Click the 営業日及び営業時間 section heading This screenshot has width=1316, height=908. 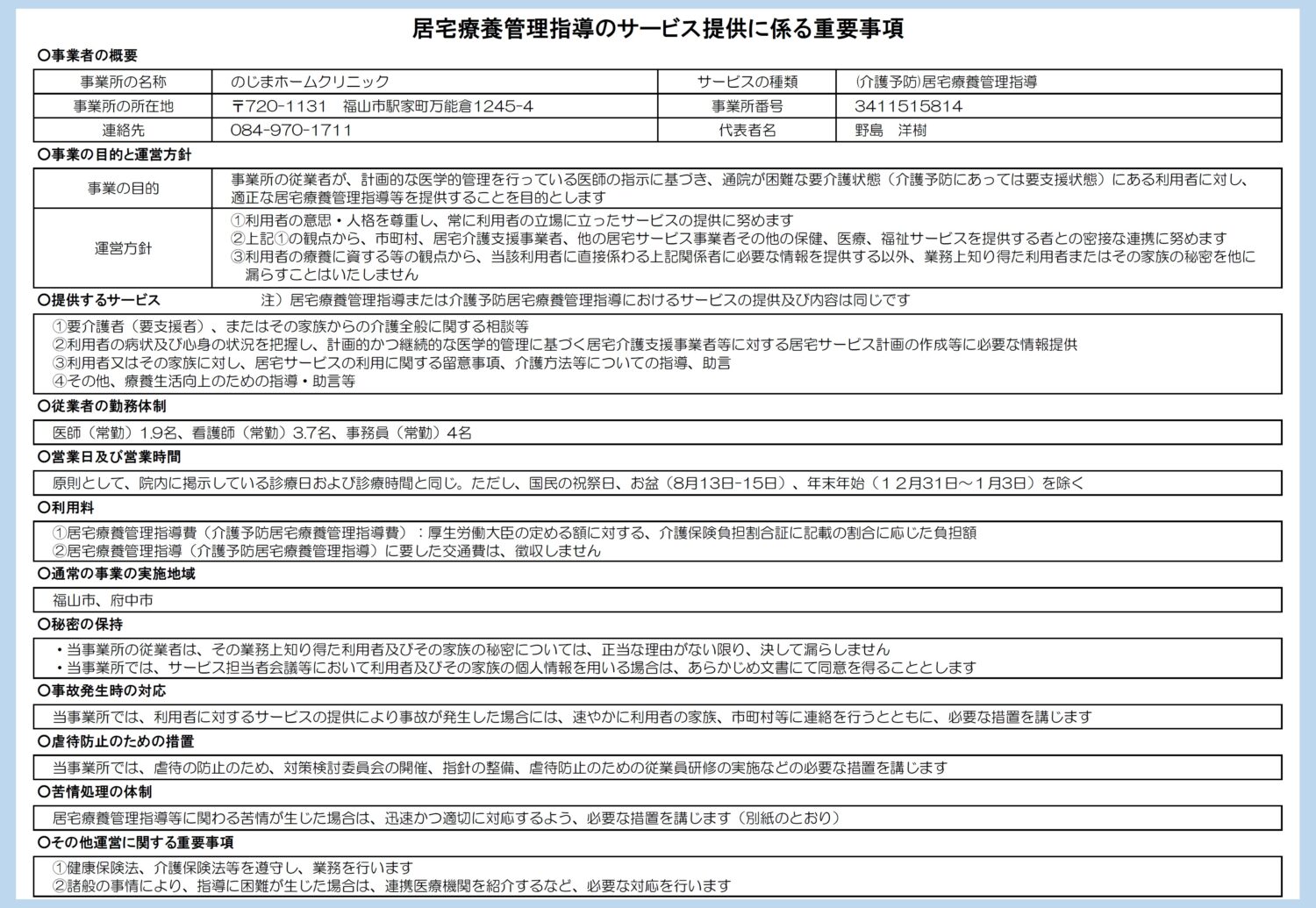110,457
